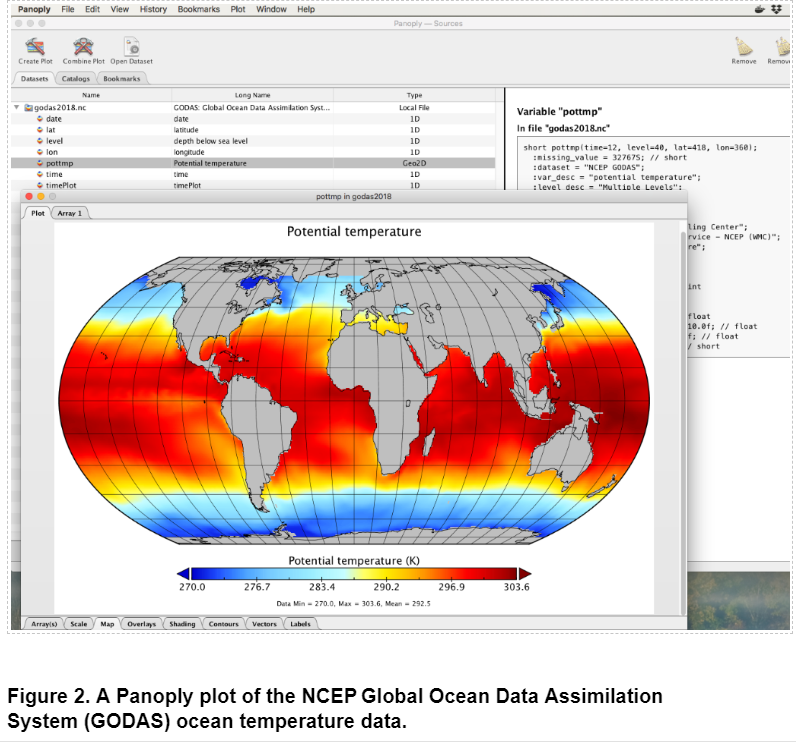Image resolution: width=796 pixels, height=745 pixels.
Task: Select the pottmp variable row
Action: [x=253, y=163]
